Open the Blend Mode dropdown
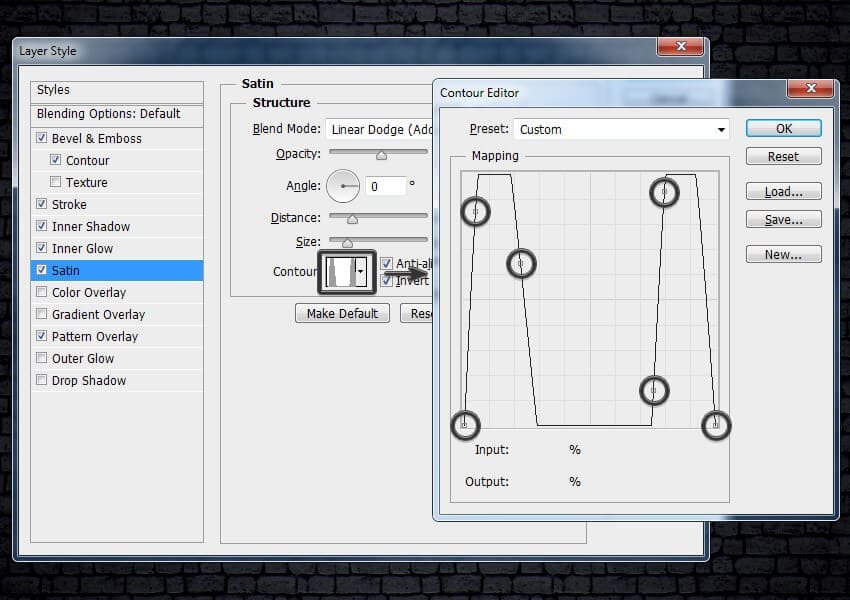Image resolution: width=850 pixels, height=600 pixels. (380, 129)
